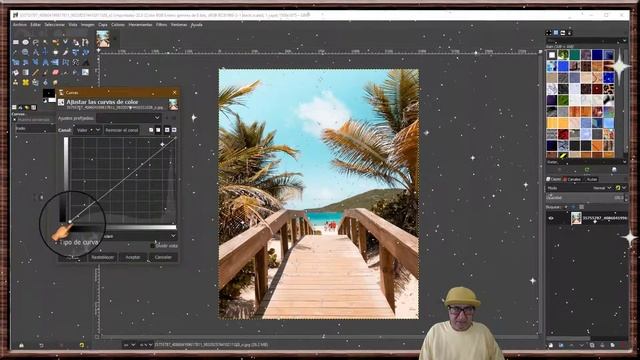This screenshot has height=360, width=640.
Task: Toggle lock pixels in Bloquear row
Action: tap(566, 207)
